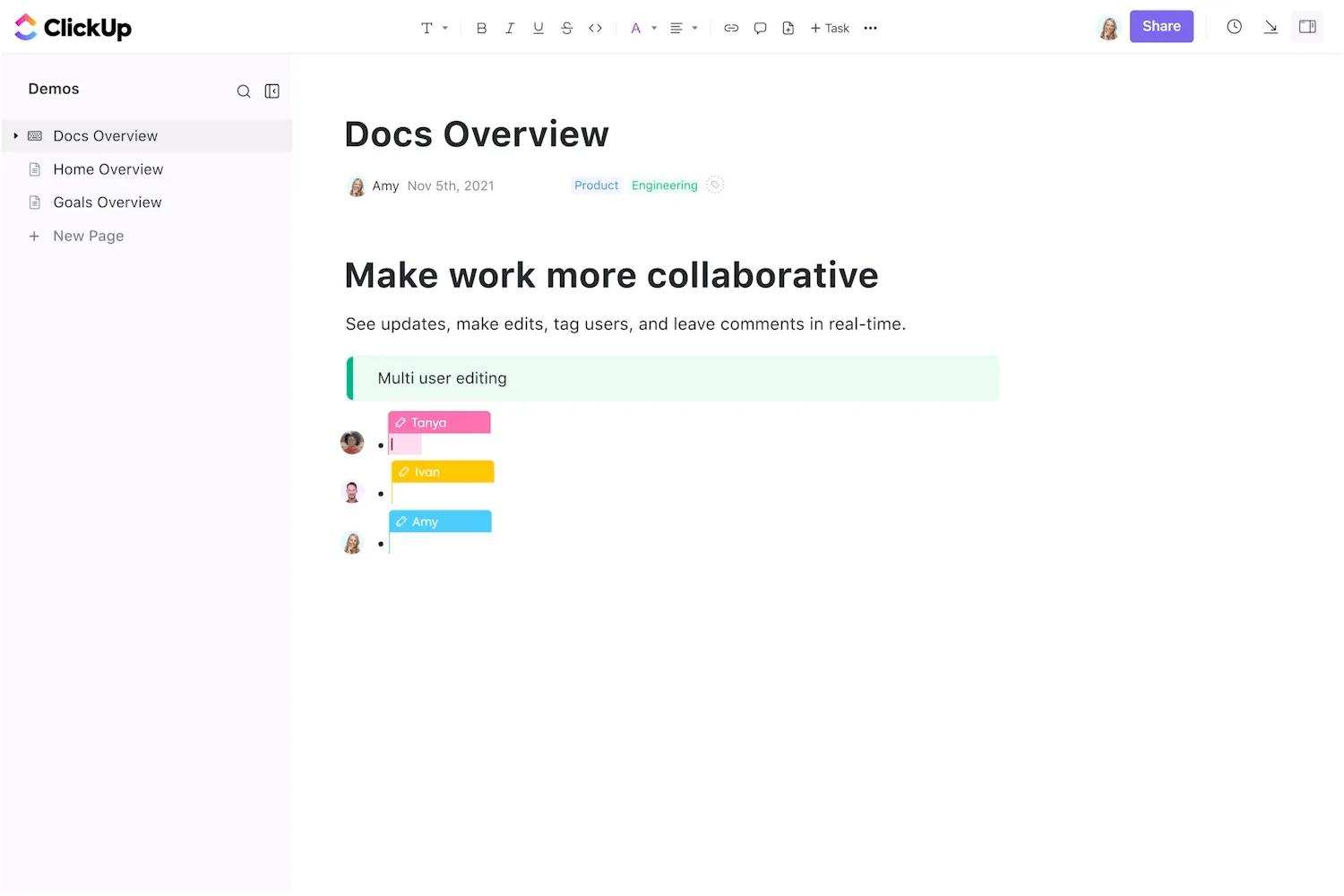Toggle bold formatting
Screen dimensions: 1344x896
pos(481,28)
